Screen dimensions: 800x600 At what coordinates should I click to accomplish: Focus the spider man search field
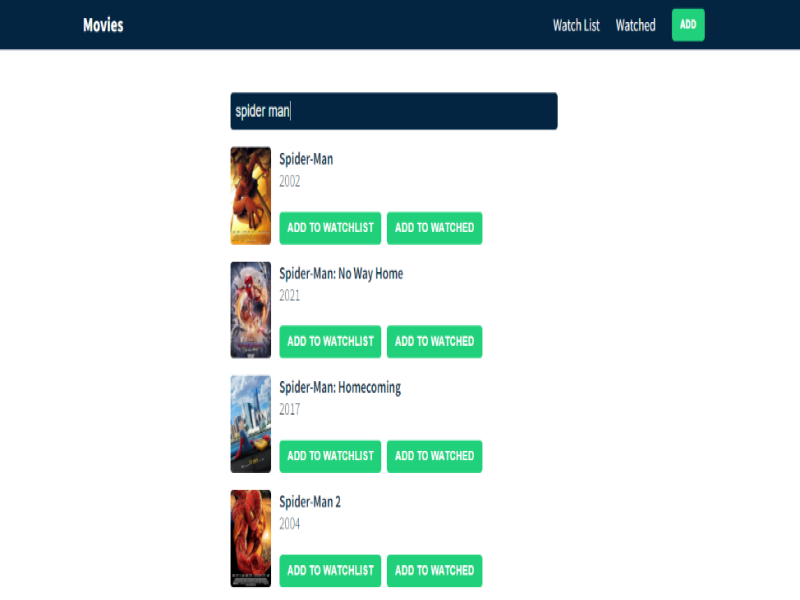click(393, 111)
